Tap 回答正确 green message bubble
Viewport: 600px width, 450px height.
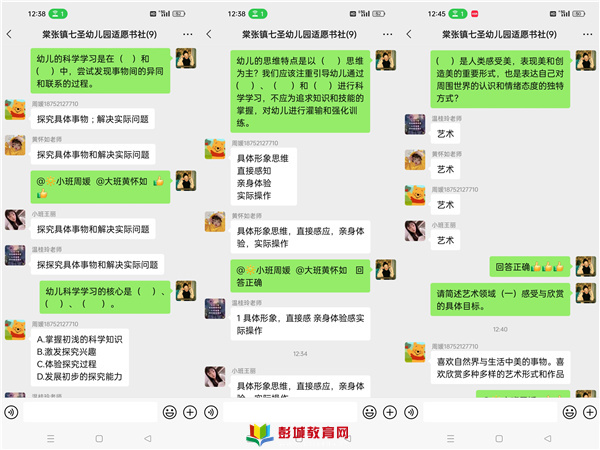click(x=530, y=267)
